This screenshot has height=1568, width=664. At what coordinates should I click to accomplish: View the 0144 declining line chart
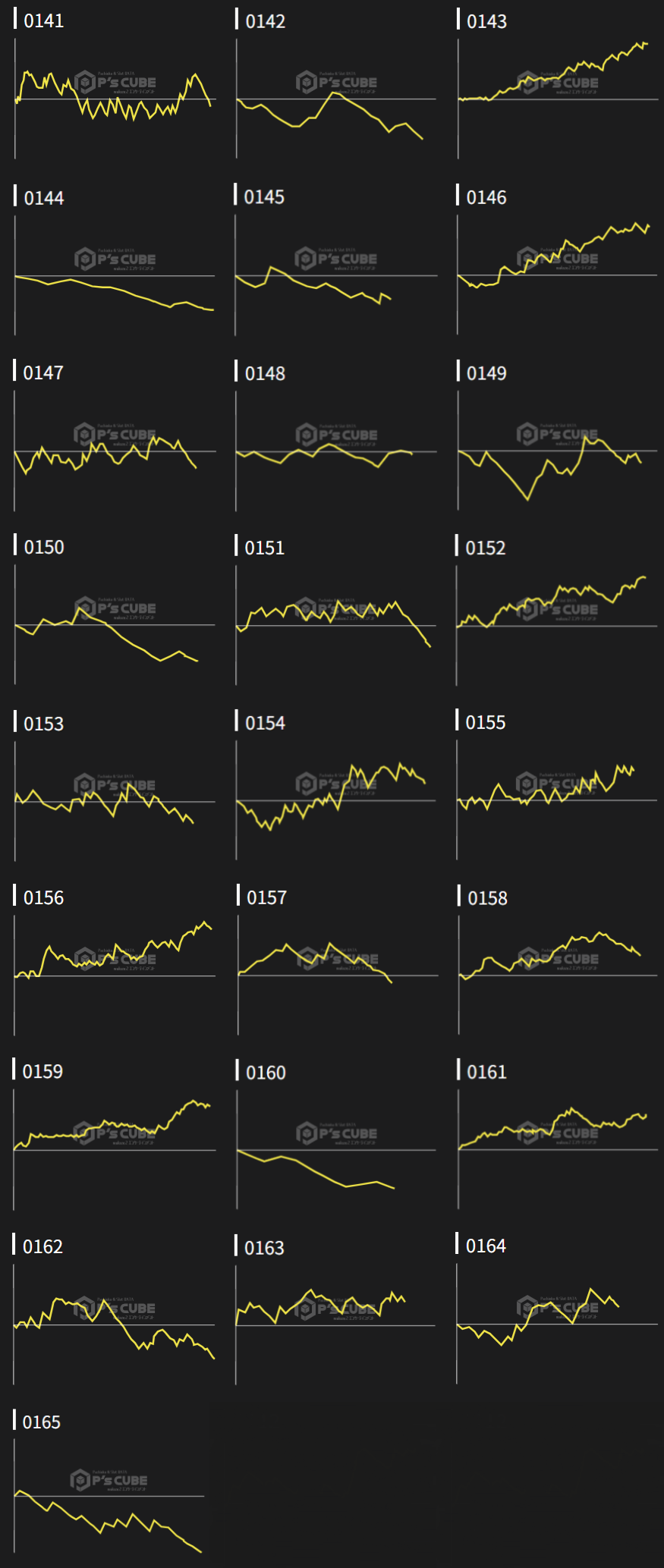click(114, 275)
